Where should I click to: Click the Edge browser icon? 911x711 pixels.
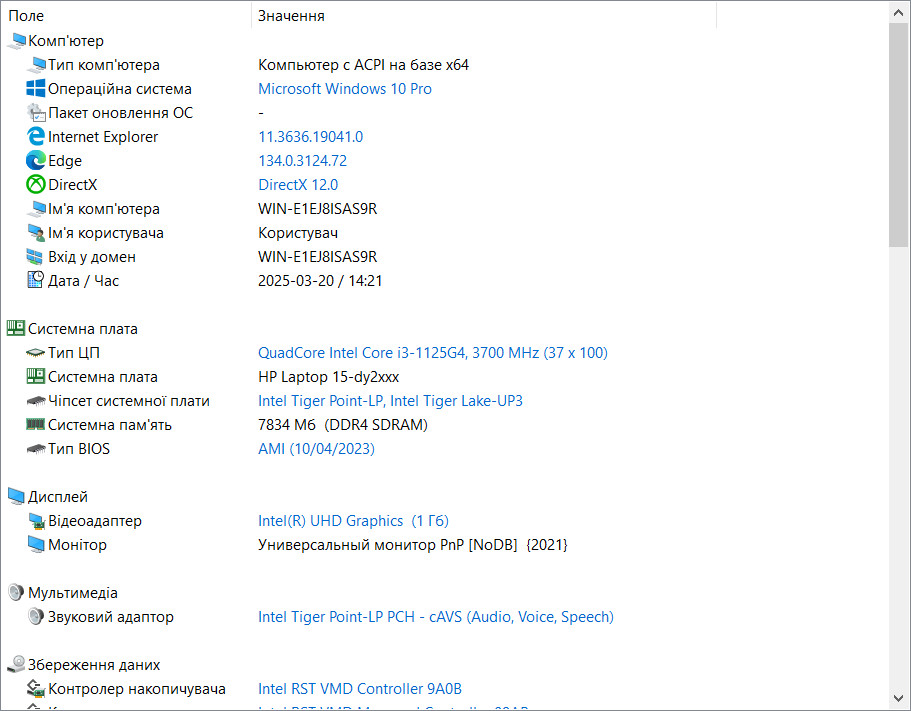click(36, 160)
